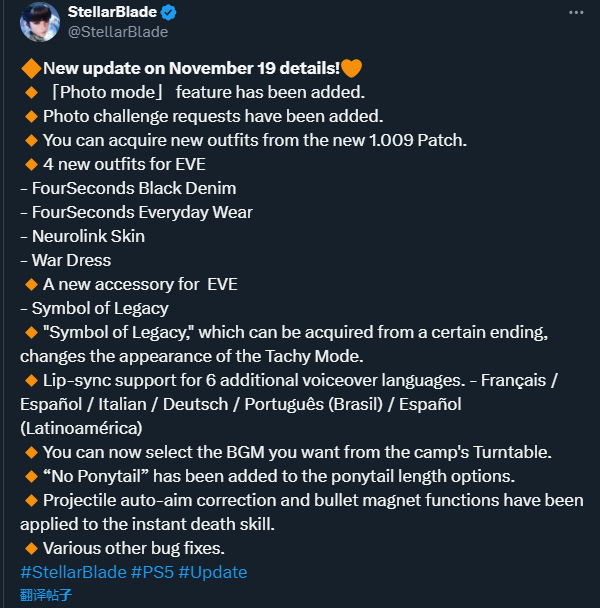Open the #Update hashtag
The width and height of the screenshot is (600, 608).
point(213,572)
